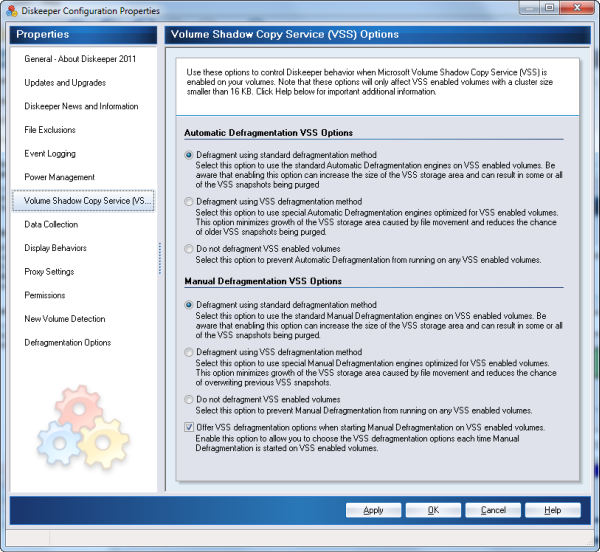Open Proxy Settings page
Screen dimensions: 600x552
coord(49,272)
